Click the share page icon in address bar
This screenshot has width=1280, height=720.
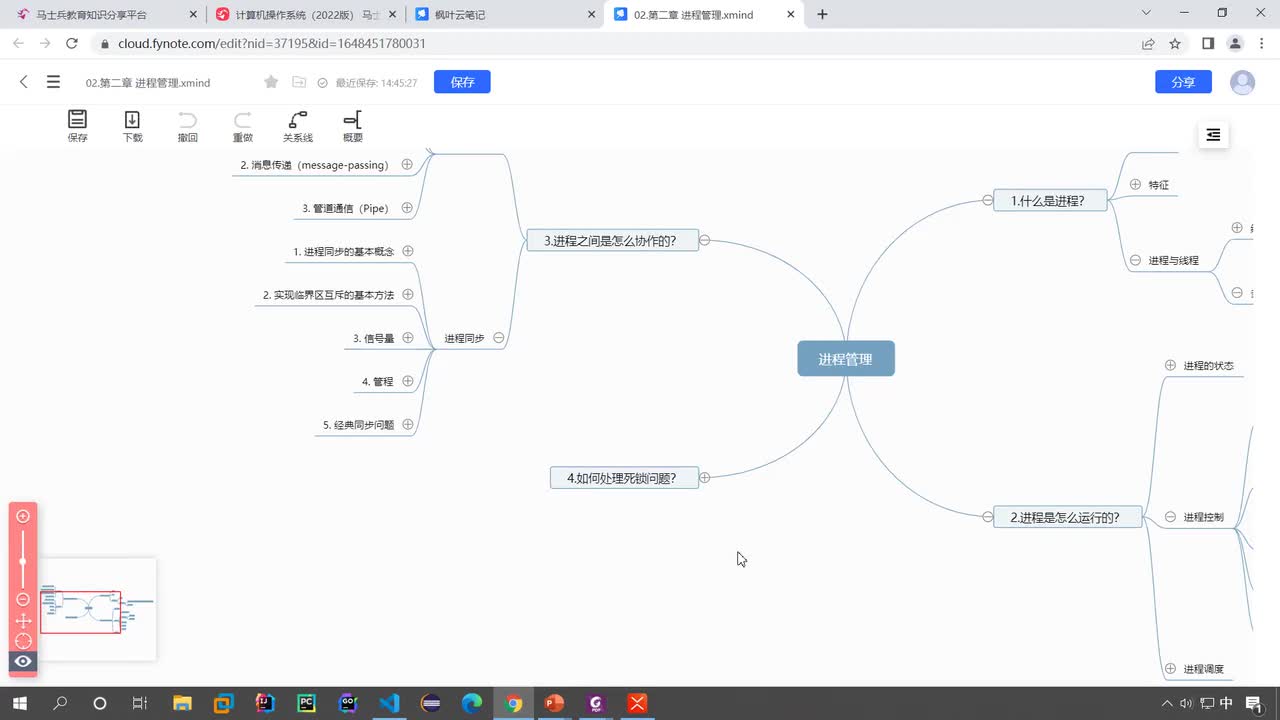point(1148,44)
